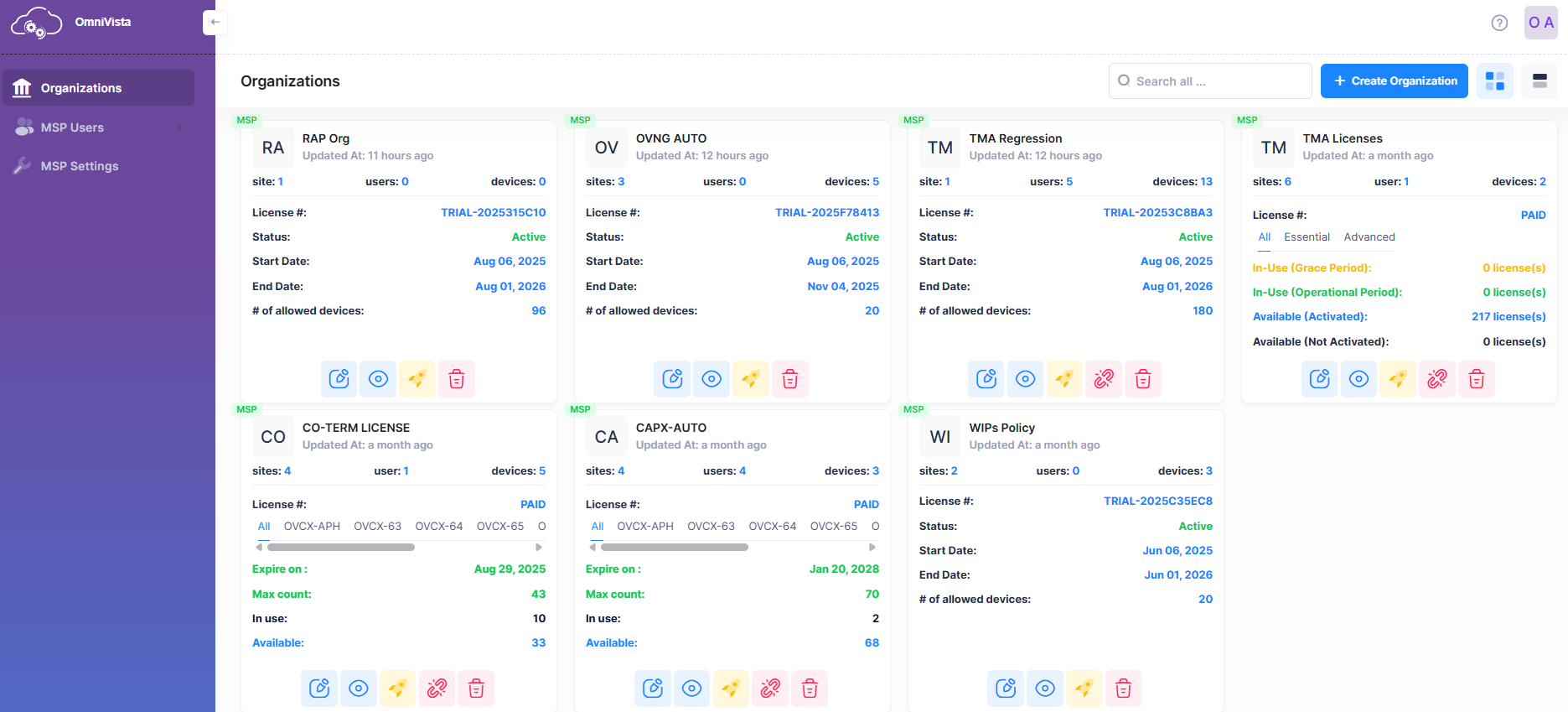
Task: Click the help question mark icon
Action: pos(1499,23)
